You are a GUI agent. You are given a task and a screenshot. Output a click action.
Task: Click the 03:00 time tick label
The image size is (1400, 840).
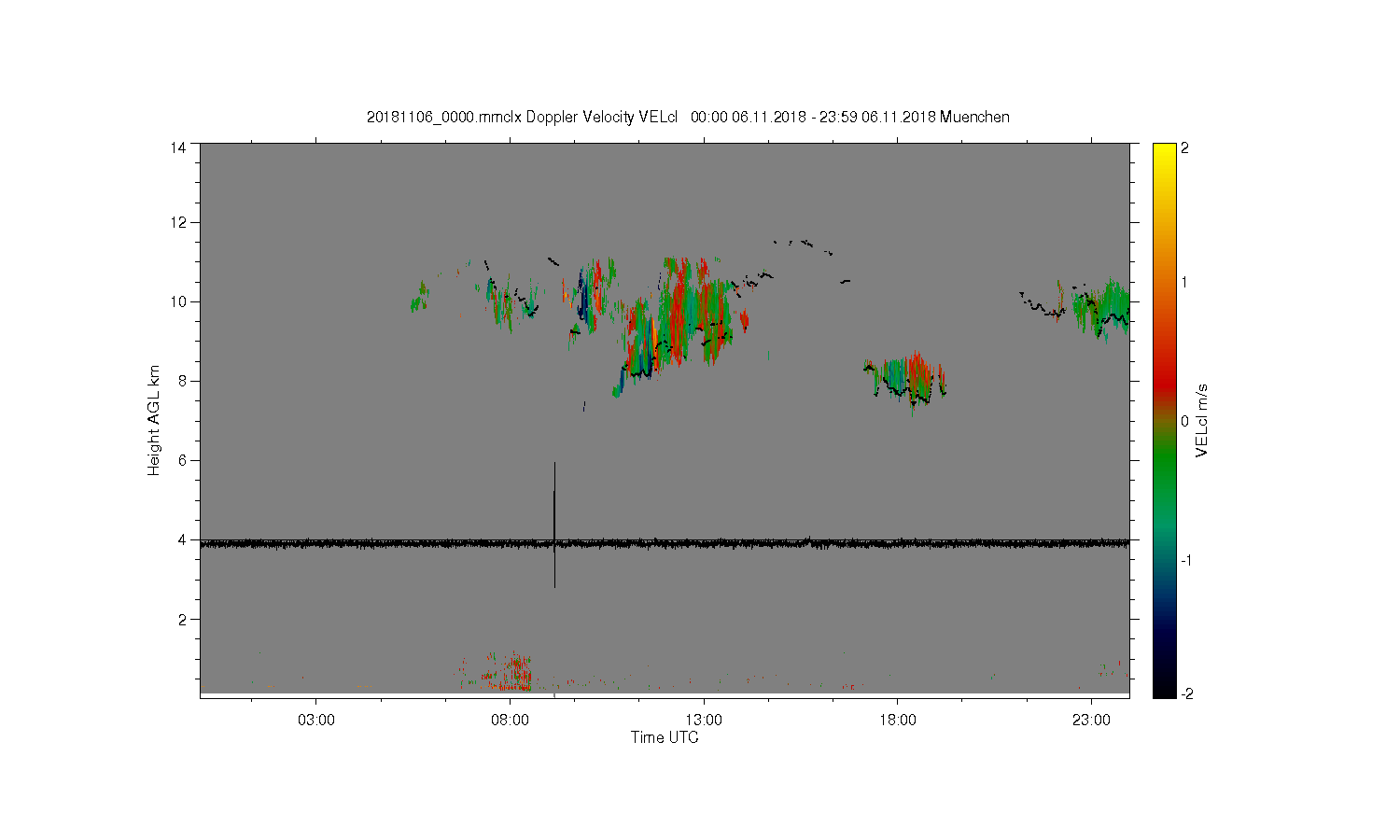click(x=315, y=720)
